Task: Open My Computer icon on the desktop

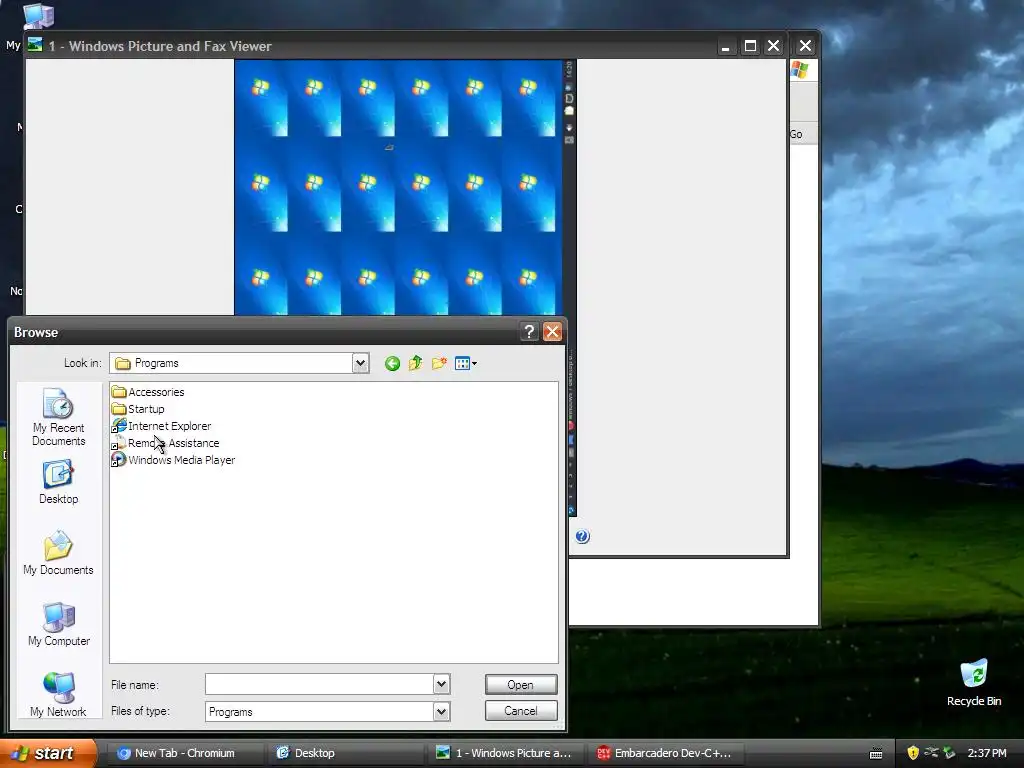Action: tap(38, 16)
